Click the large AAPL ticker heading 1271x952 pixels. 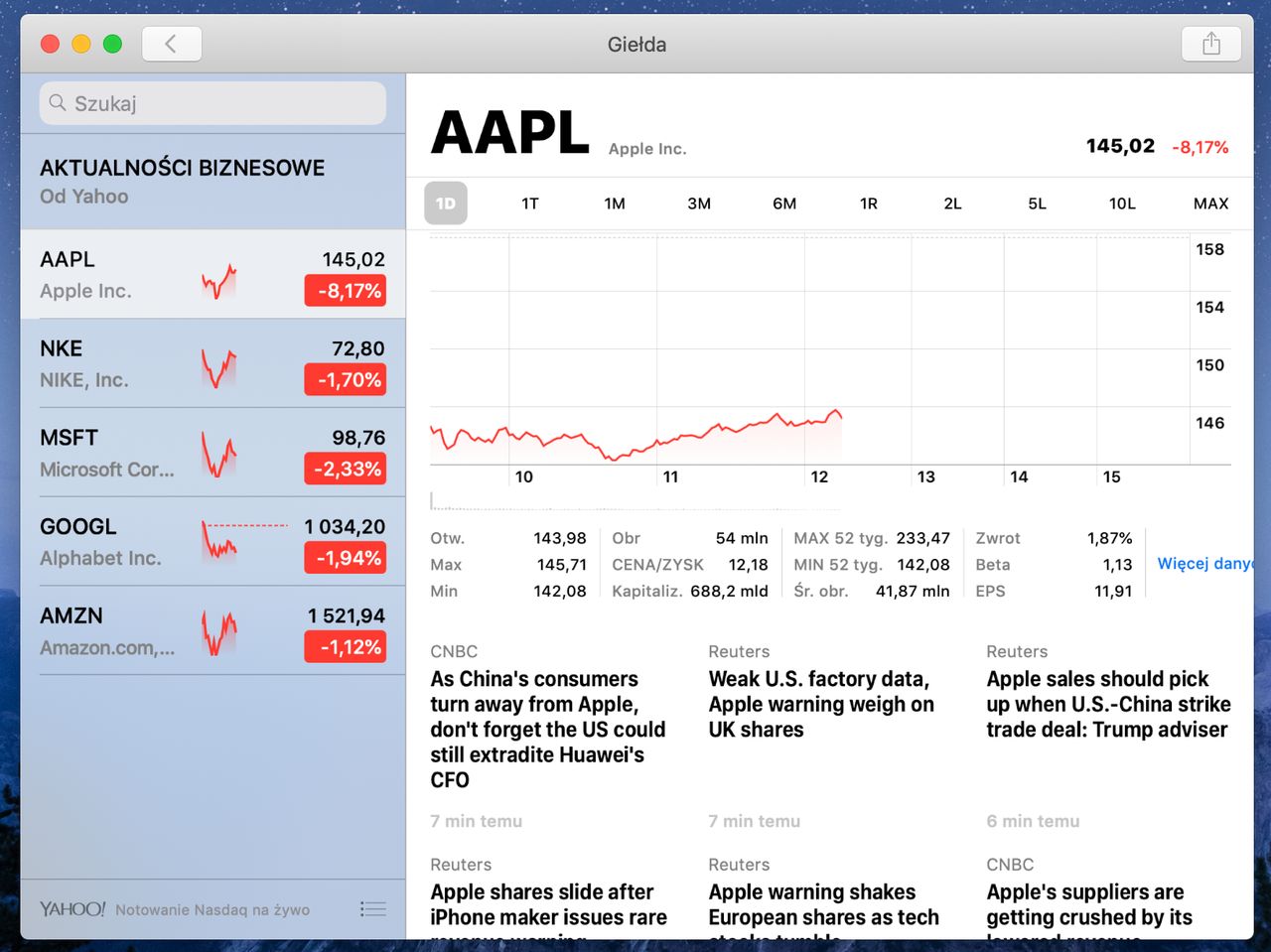[x=510, y=133]
